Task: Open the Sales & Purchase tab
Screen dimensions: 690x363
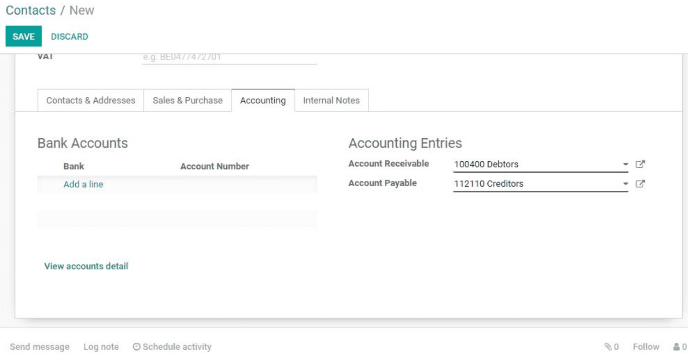Action: click(x=187, y=100)
